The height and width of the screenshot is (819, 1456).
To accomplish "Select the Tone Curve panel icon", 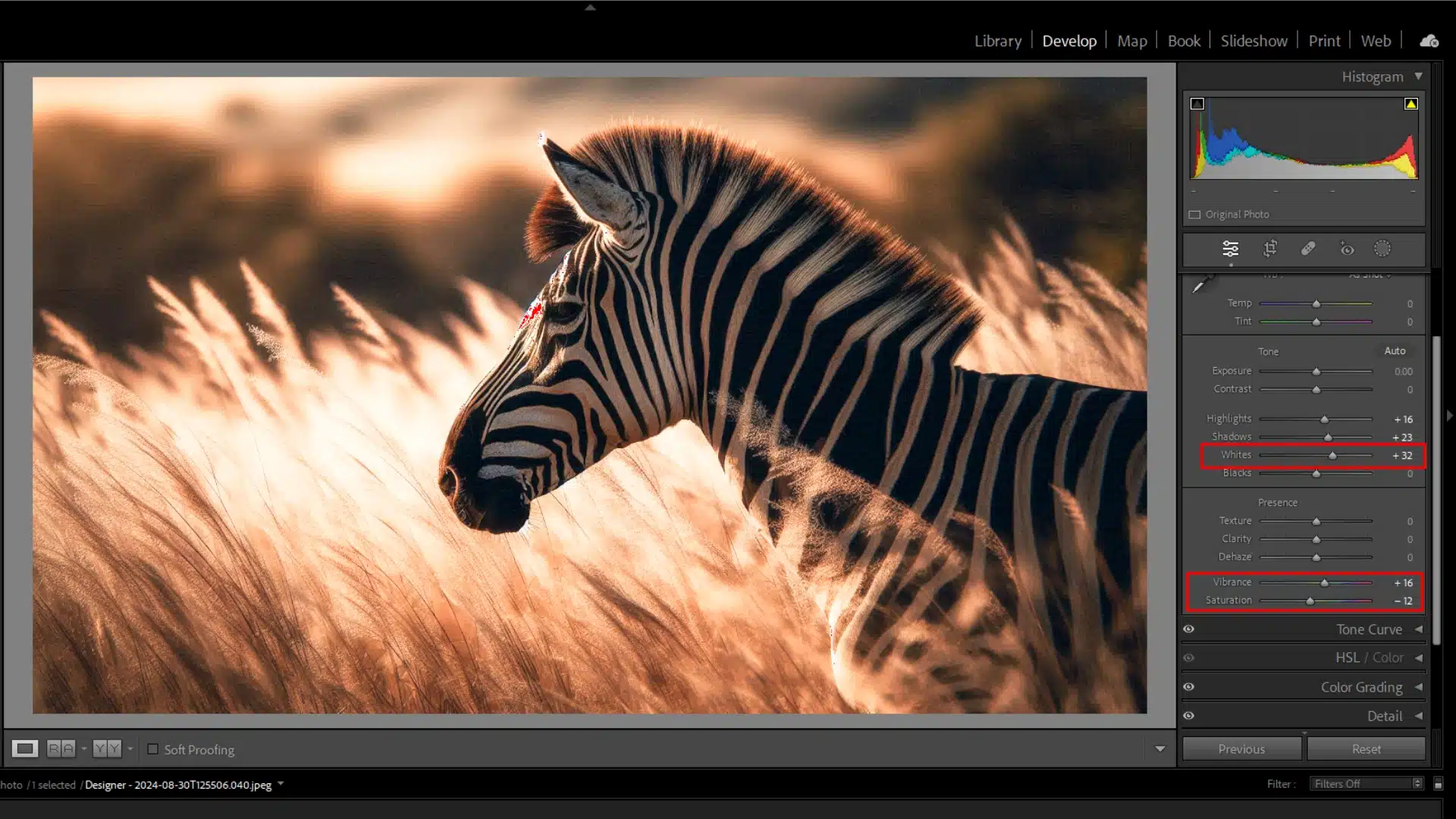I will click(x=1420, y=628).
